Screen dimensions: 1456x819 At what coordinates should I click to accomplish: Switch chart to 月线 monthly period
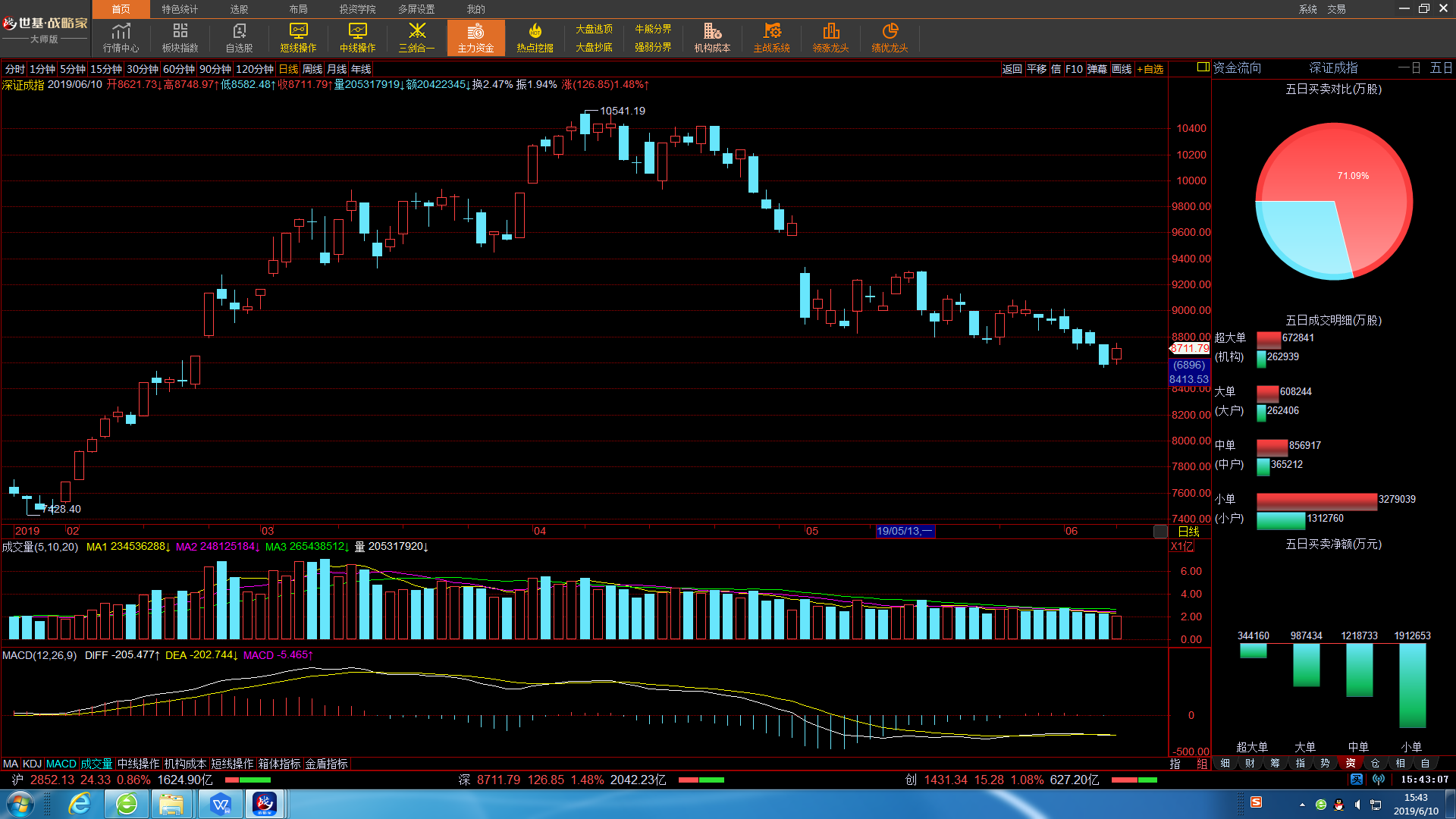click(337, 69)
